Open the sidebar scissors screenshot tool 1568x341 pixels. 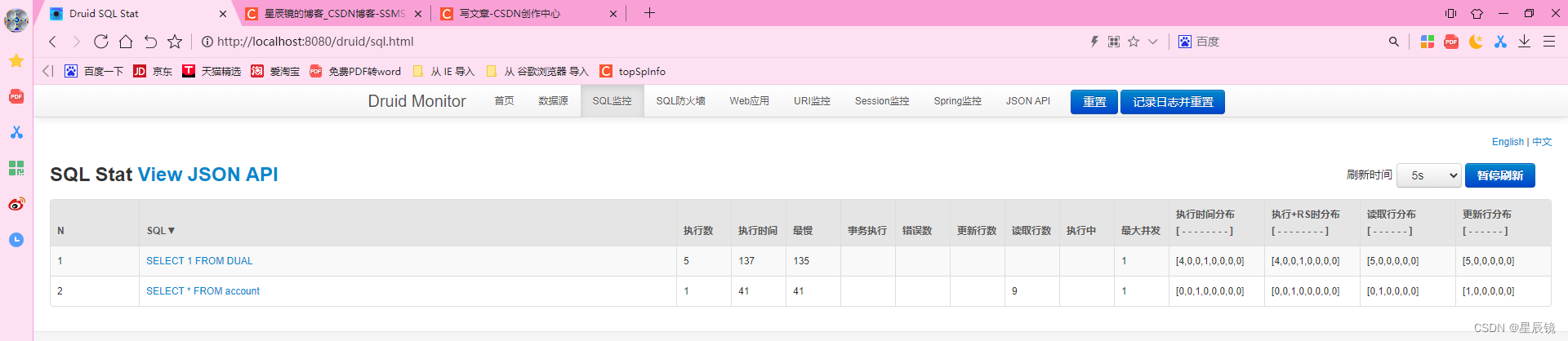point(16,132)
